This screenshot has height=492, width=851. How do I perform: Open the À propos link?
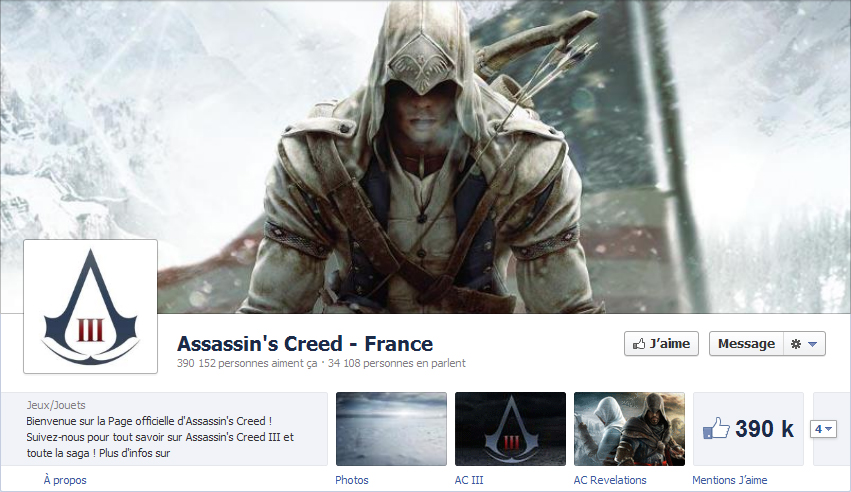(65, 480)
